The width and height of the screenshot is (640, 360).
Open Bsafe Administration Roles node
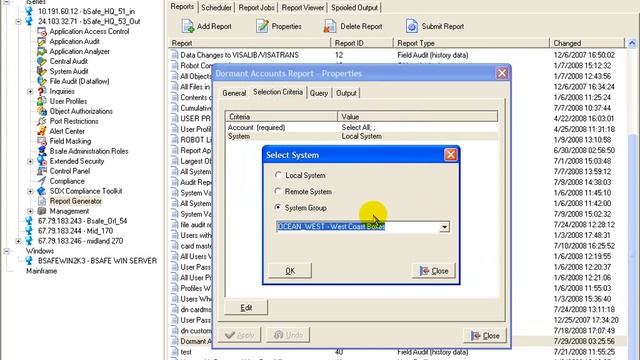point(89,151)
